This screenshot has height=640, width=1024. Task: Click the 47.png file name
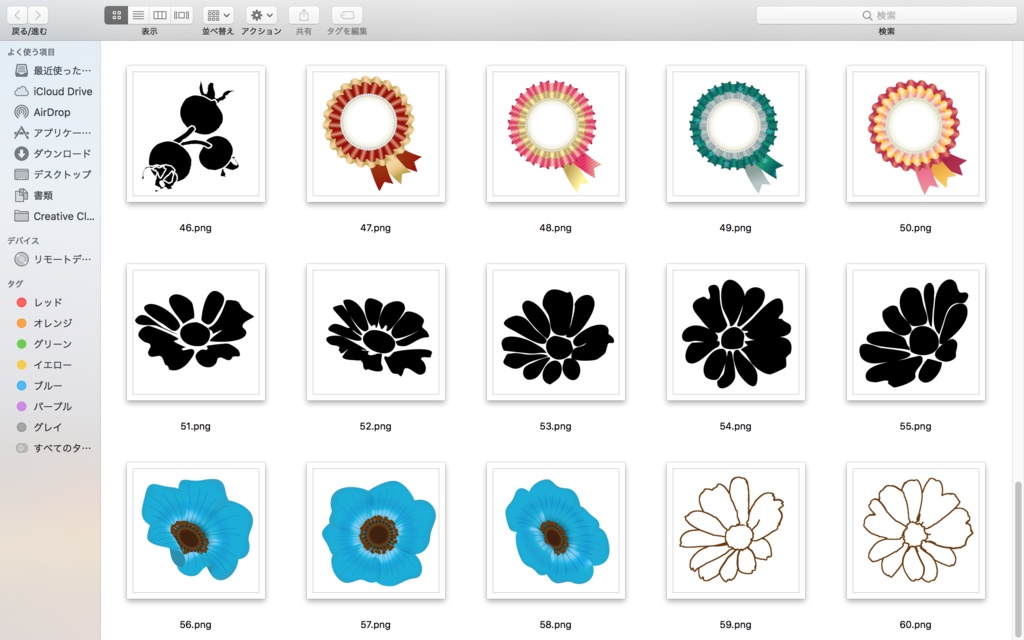point(376,228)
